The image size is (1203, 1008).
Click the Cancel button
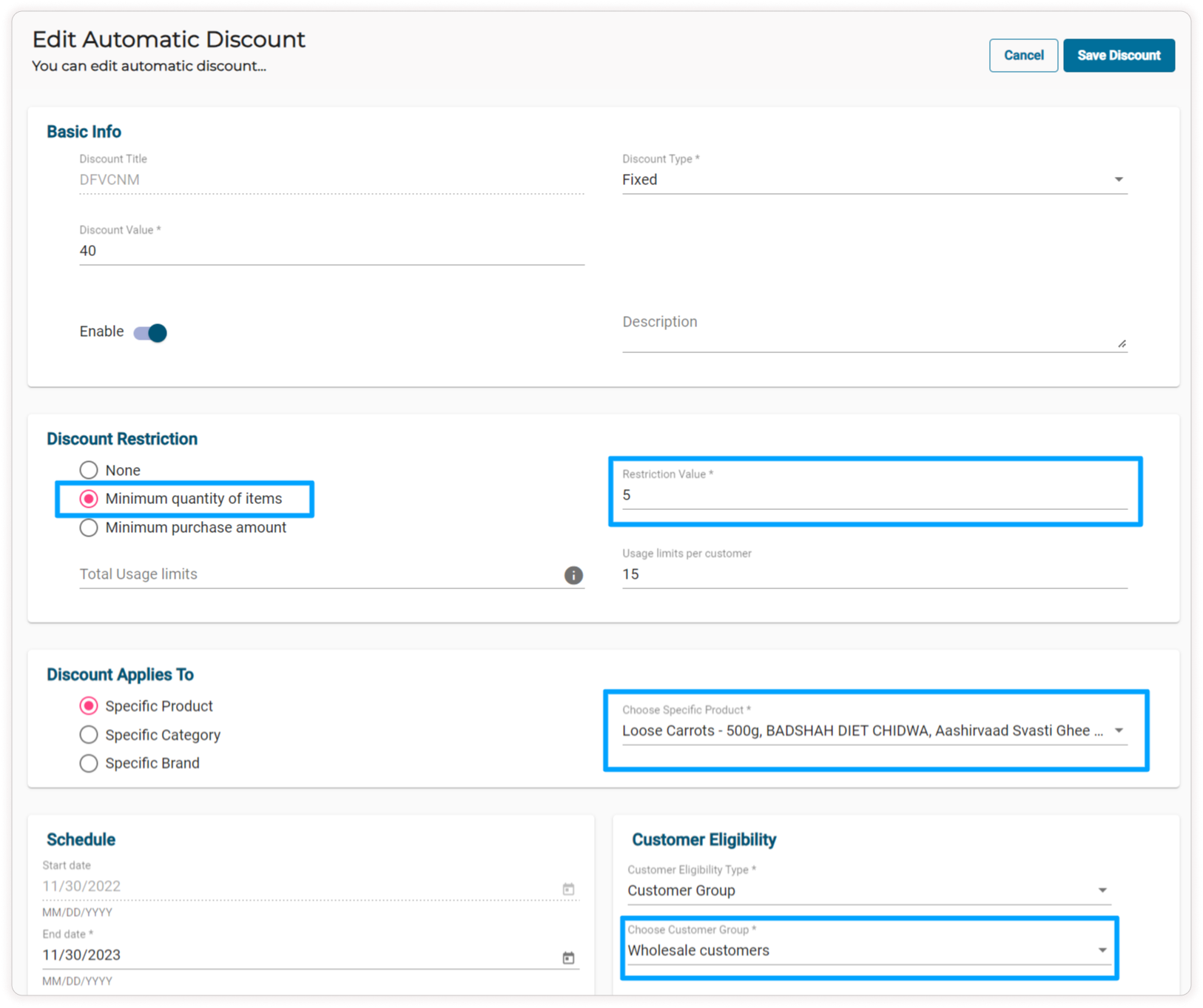[x=1023, y=56]
